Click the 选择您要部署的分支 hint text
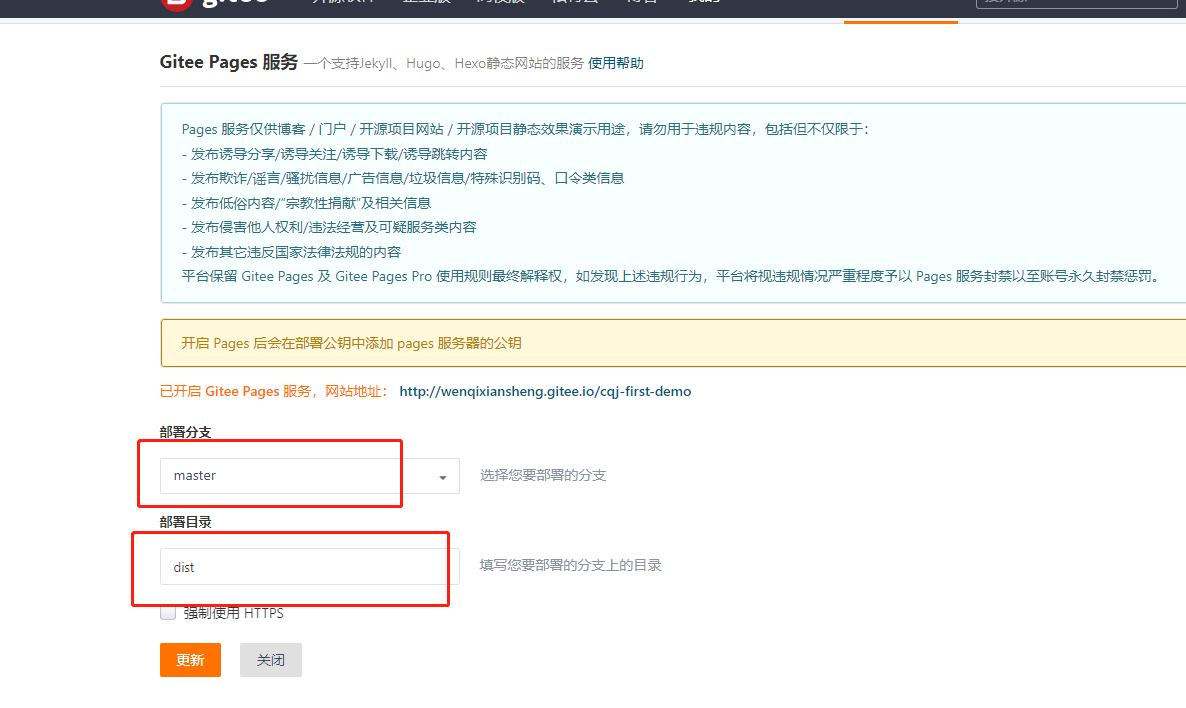 [x=543, y=475]
